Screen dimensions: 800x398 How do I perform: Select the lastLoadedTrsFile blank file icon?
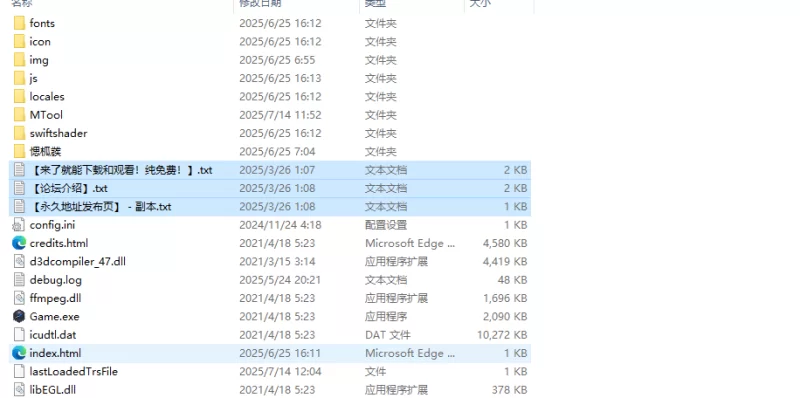point(19,371)
